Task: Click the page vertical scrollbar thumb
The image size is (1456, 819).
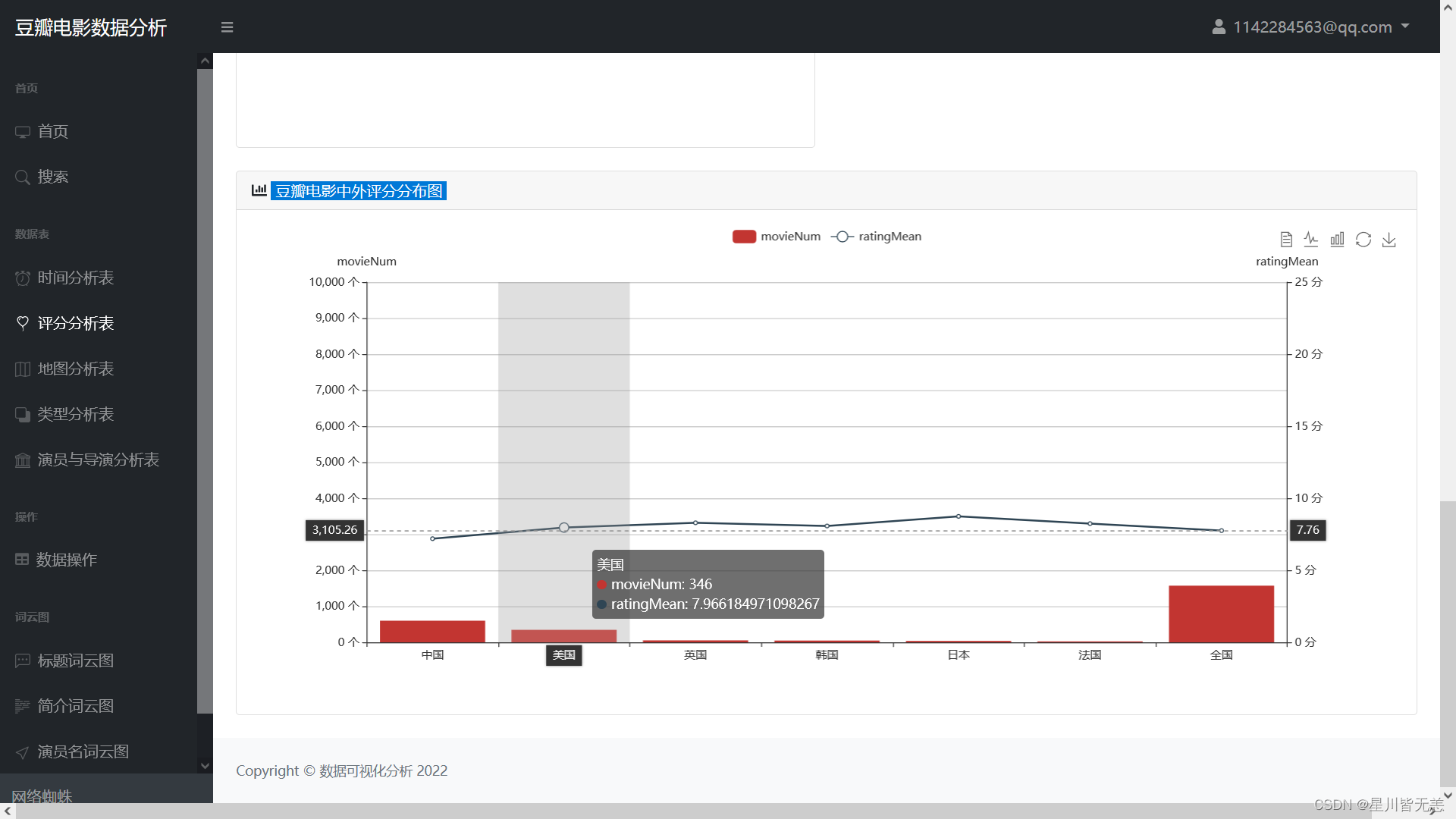Action: 1448,645
